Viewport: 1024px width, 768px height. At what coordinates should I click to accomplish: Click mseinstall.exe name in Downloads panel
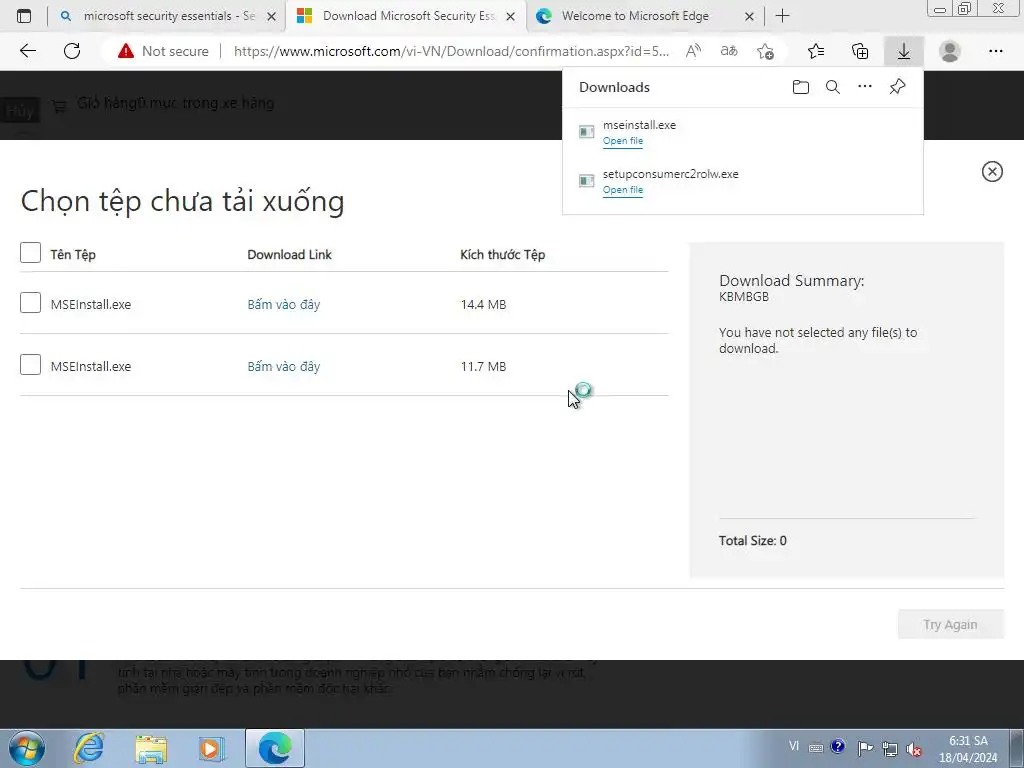point(639,125)
